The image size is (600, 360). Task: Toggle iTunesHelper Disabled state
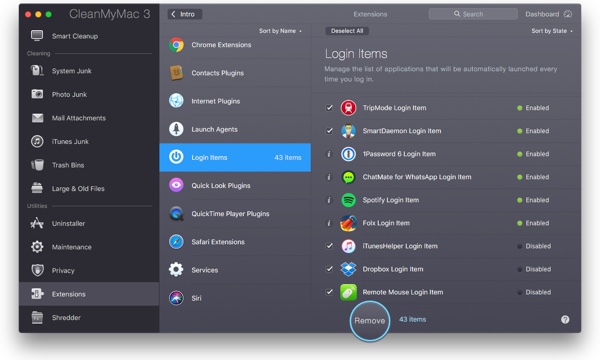tap(534, 246)
